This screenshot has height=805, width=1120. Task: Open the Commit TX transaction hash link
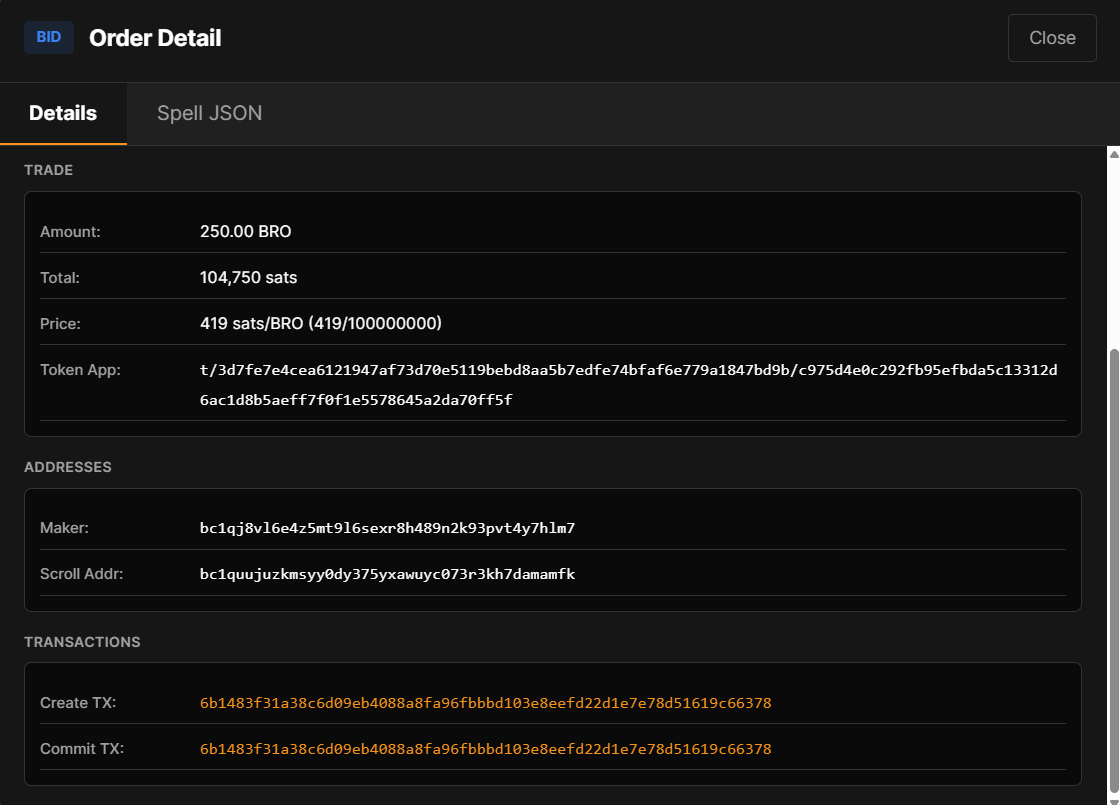point(485,749)
